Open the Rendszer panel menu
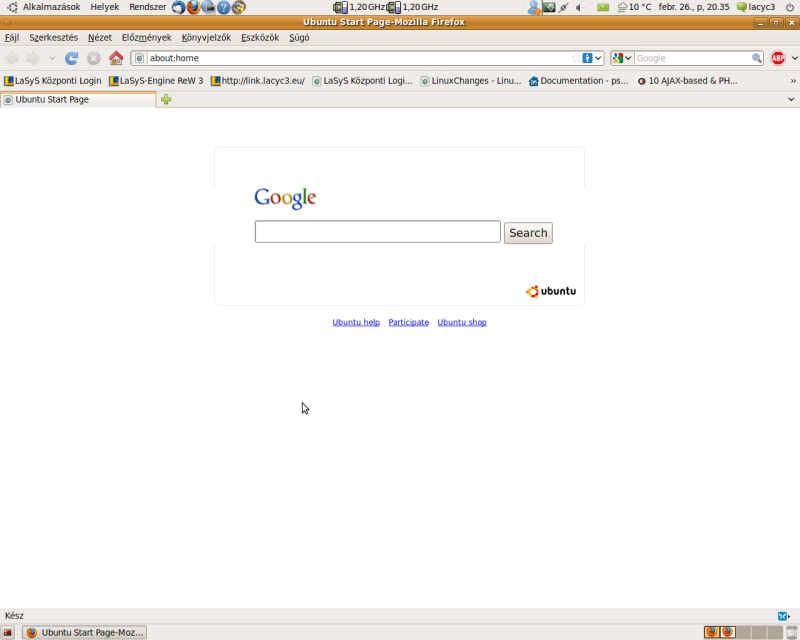800x640 pixels. point(147,7)
